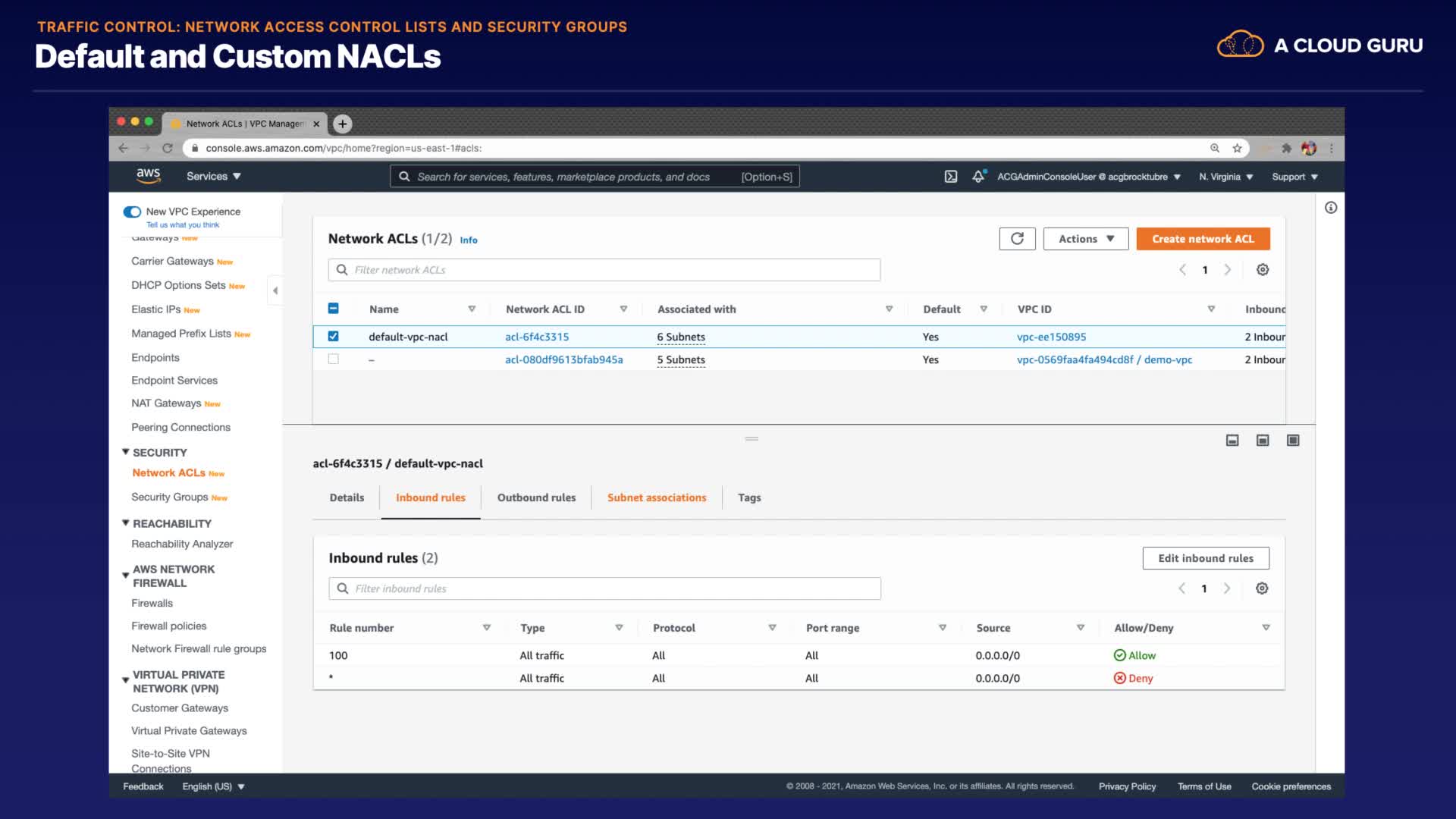
Task: Click the Create network ACL button
Action: (1202, 239)
